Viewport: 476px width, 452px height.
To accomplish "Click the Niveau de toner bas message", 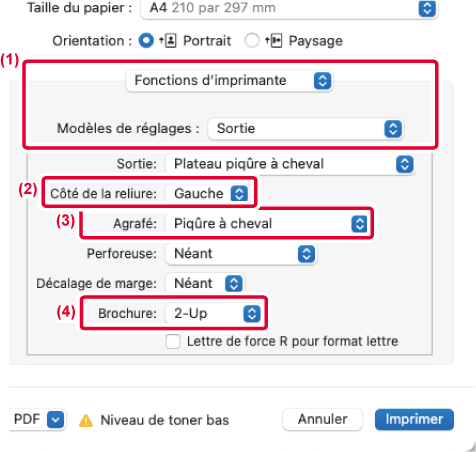I will 165,420.
